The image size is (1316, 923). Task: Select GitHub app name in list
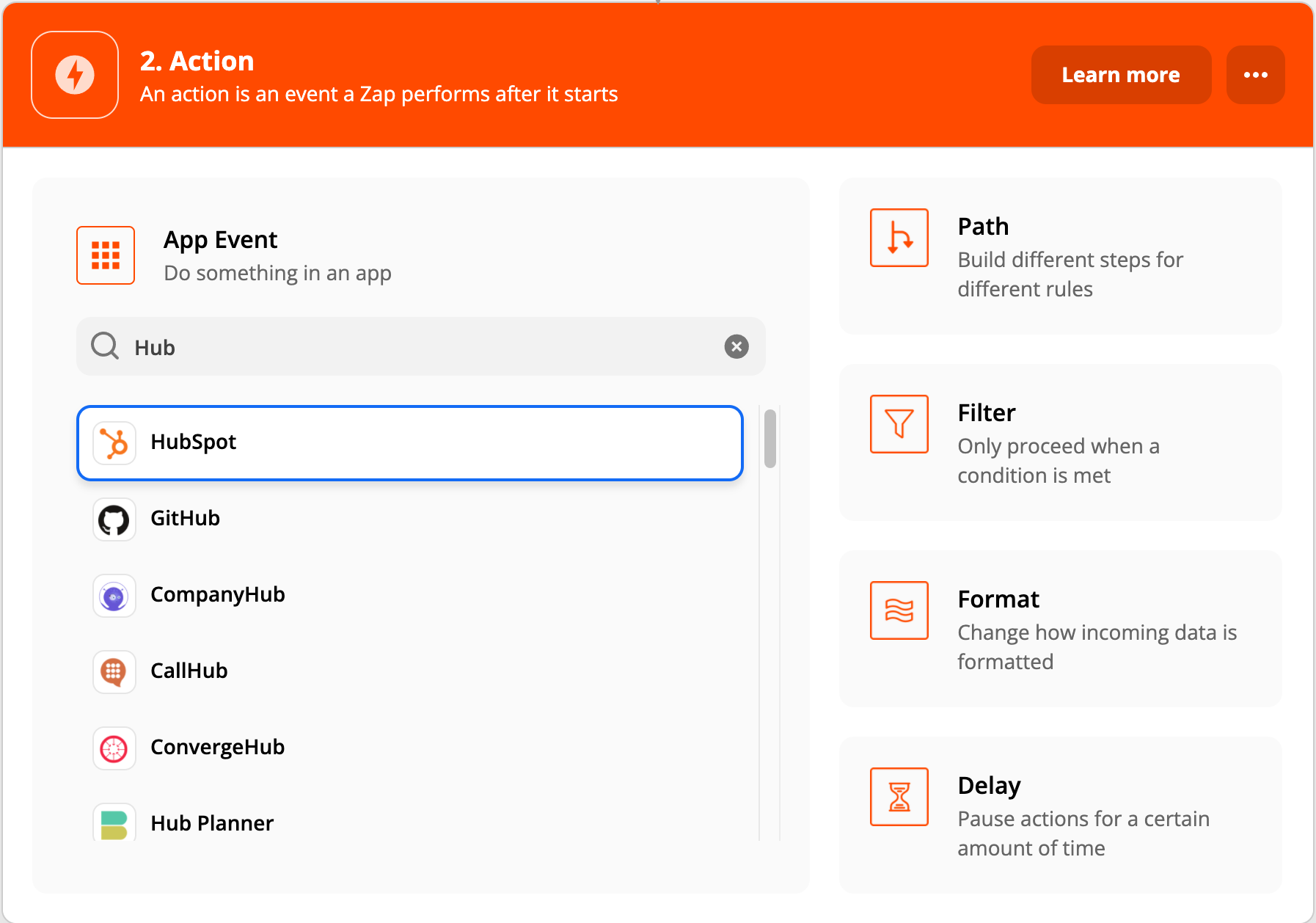coord(185,518)
